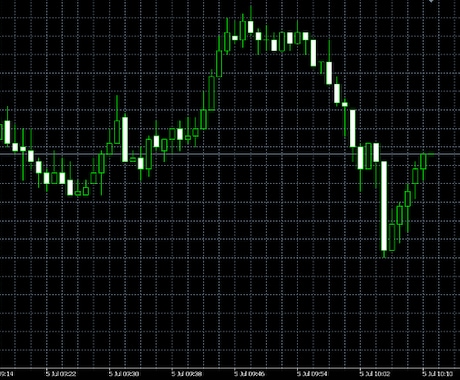Screen dimensions: 460x380
Task: Select the tall white candle just after 09:30
Action: 125,139
